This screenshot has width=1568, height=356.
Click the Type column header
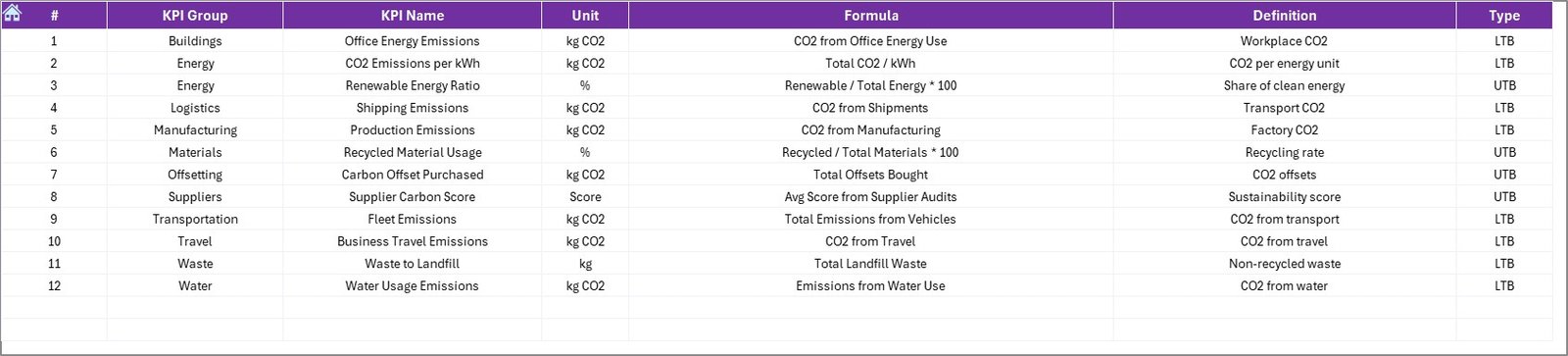click(x=1504, y=16)
